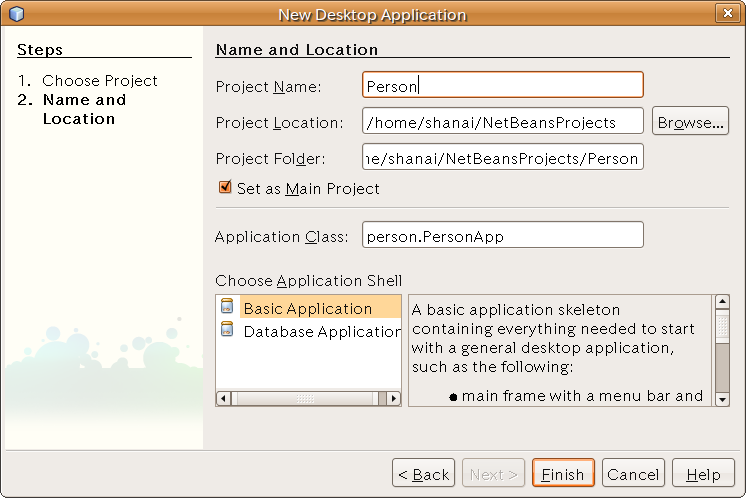746x498 pixels.
Task: Go back with the Back button
Action: [423, 474]
